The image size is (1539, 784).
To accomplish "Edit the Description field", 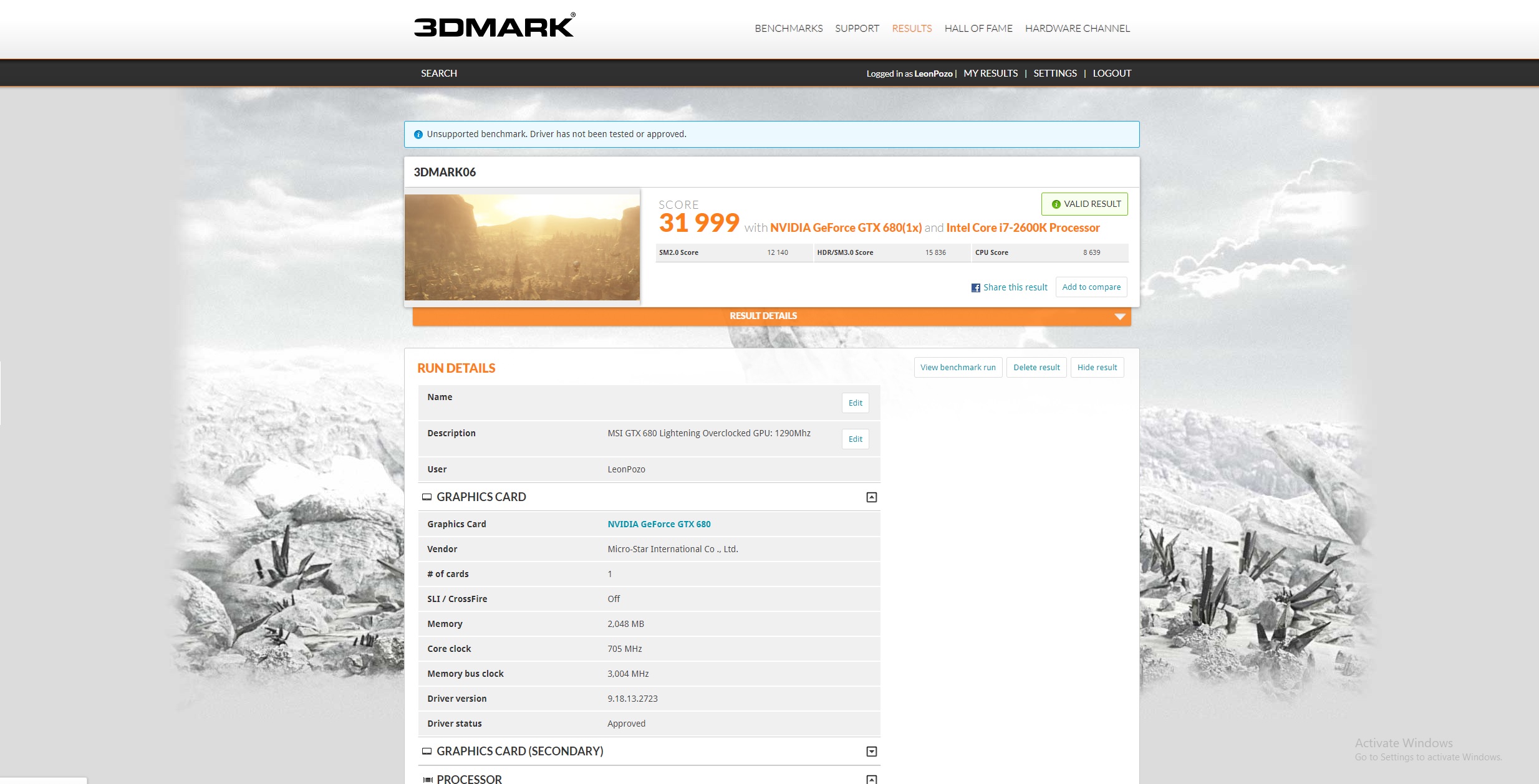I will [x=855, y=439].
